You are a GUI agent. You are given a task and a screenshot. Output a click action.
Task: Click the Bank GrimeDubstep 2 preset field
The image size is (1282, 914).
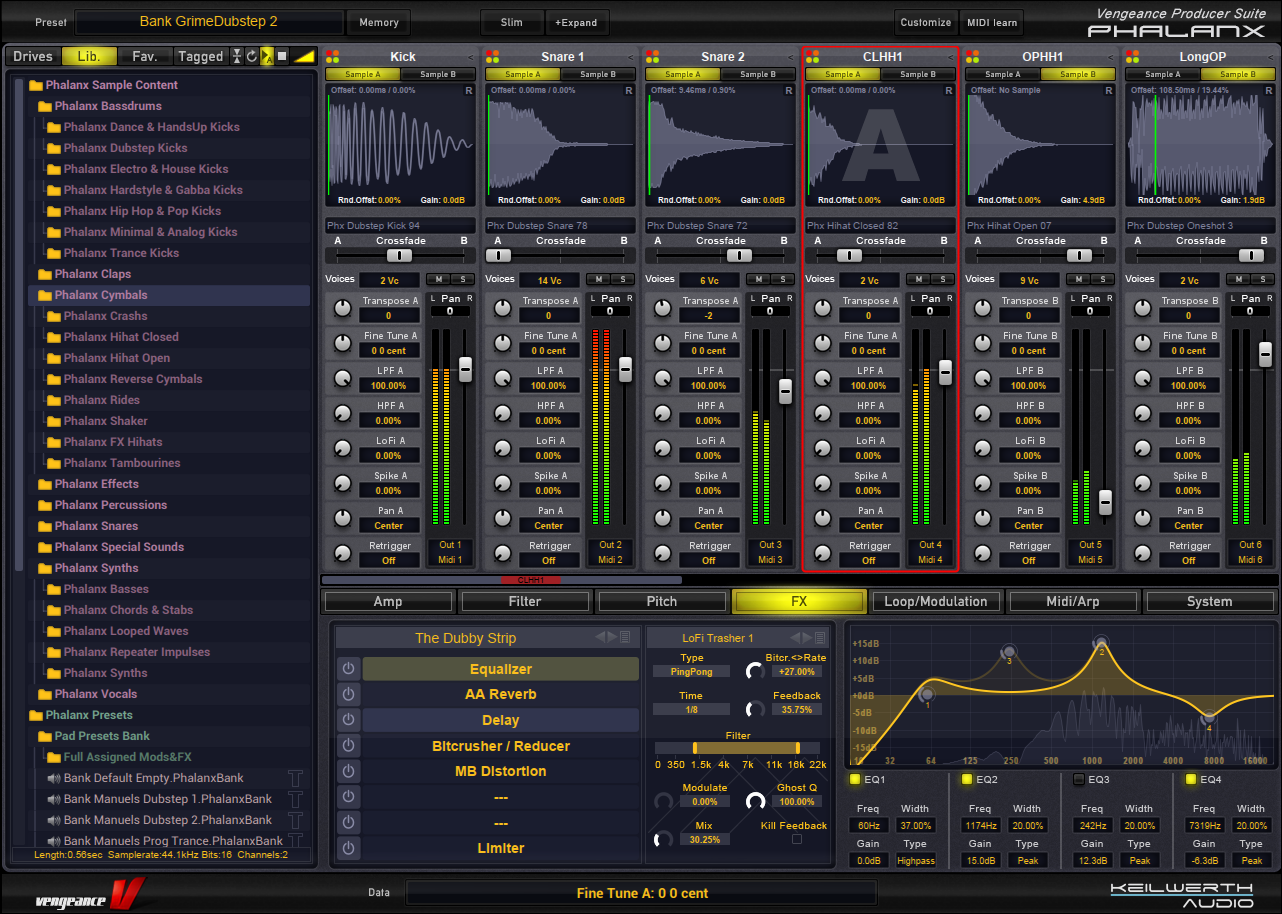coord(209,22)
